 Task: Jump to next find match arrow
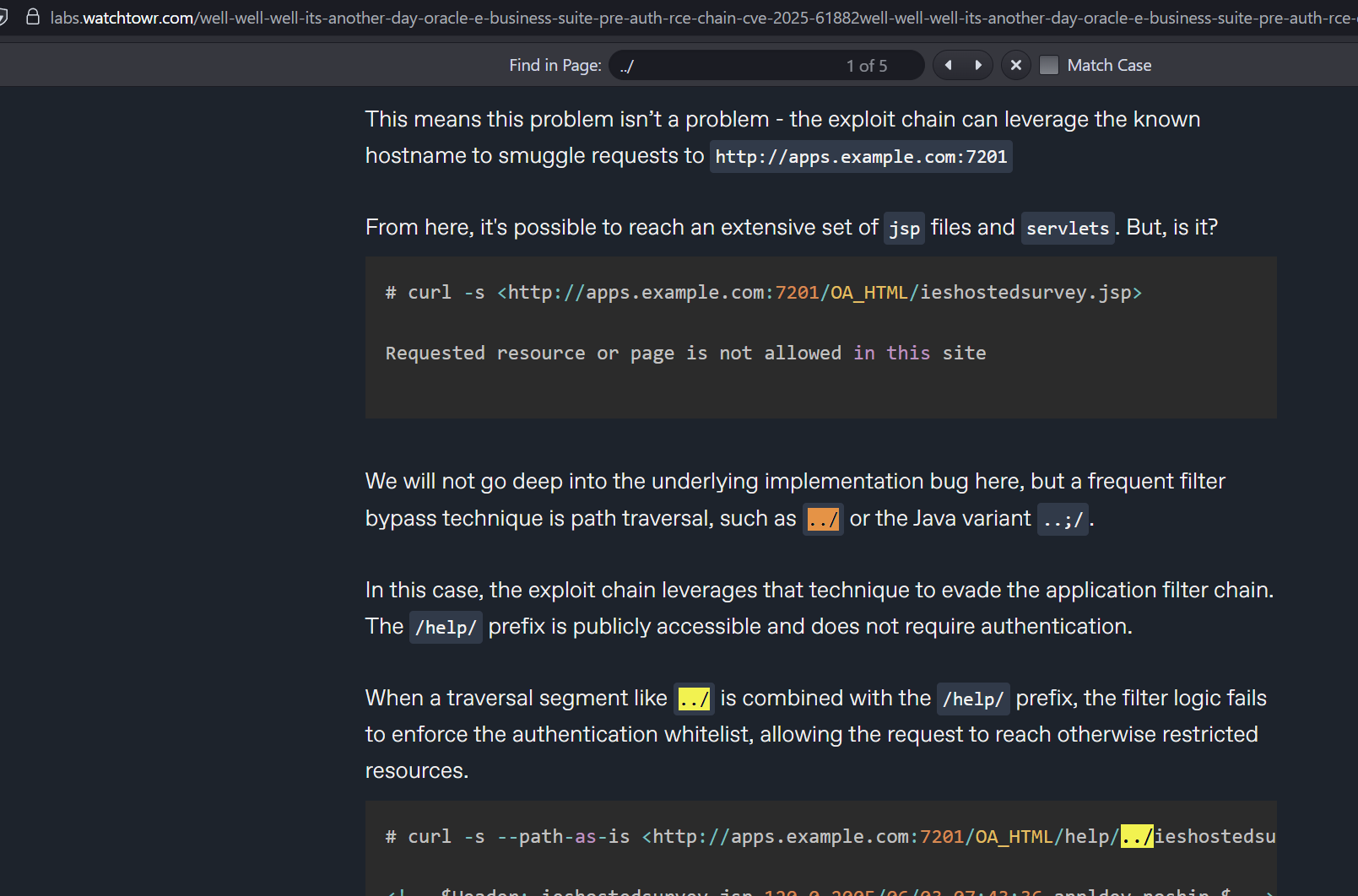pos(978,65)
